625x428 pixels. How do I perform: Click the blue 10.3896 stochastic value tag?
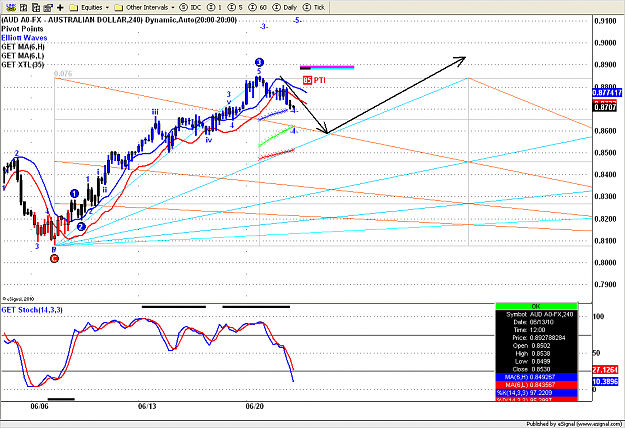(605, 381)
